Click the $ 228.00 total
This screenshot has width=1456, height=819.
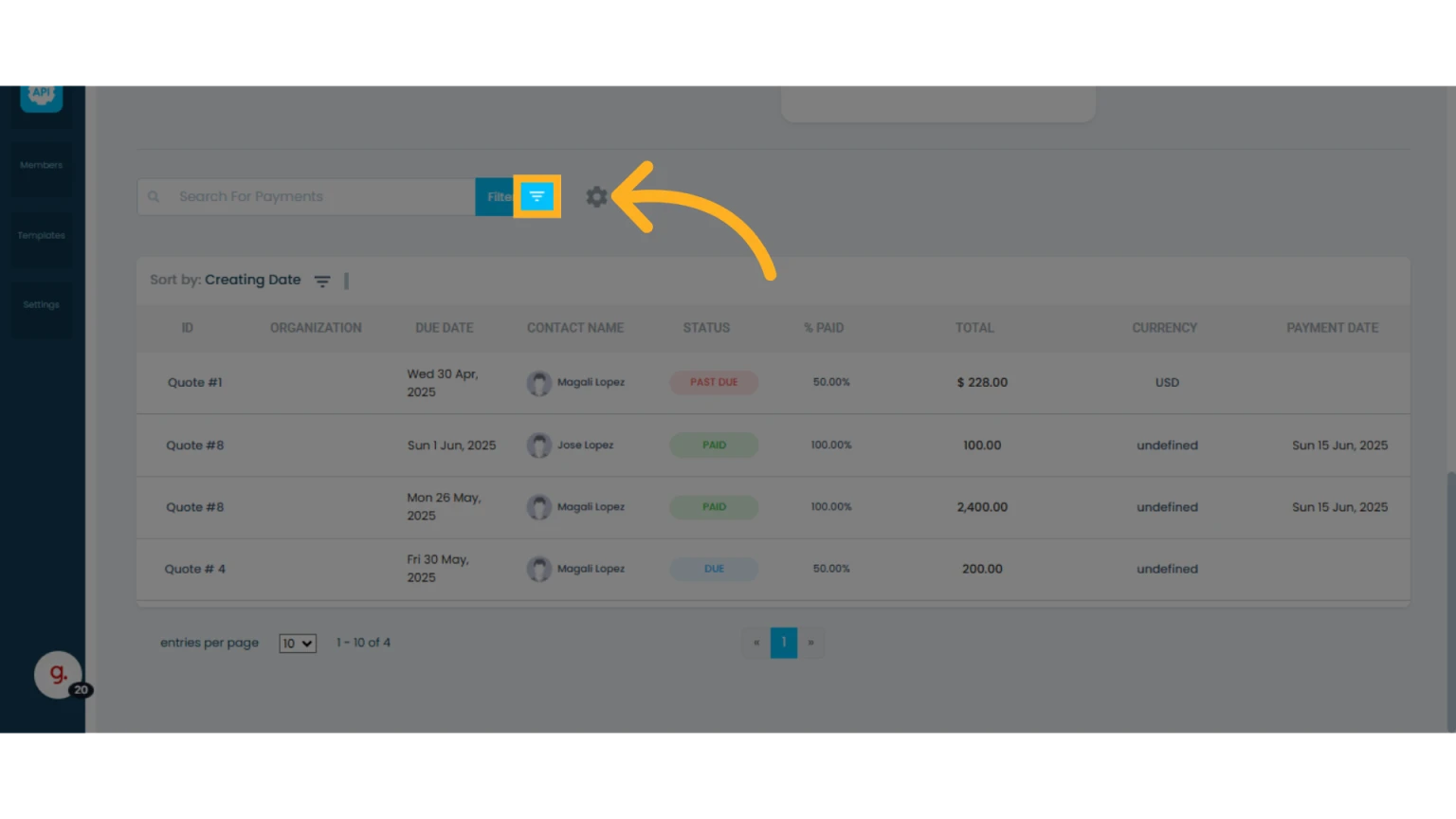[x=982, y=383]
